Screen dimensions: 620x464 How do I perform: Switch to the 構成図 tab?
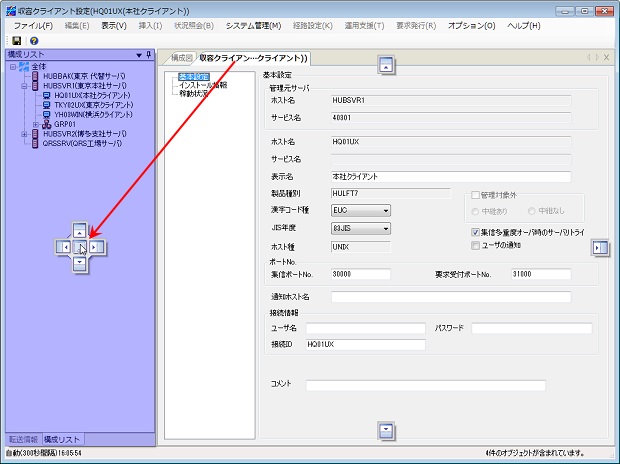click(x=181, y=59)
